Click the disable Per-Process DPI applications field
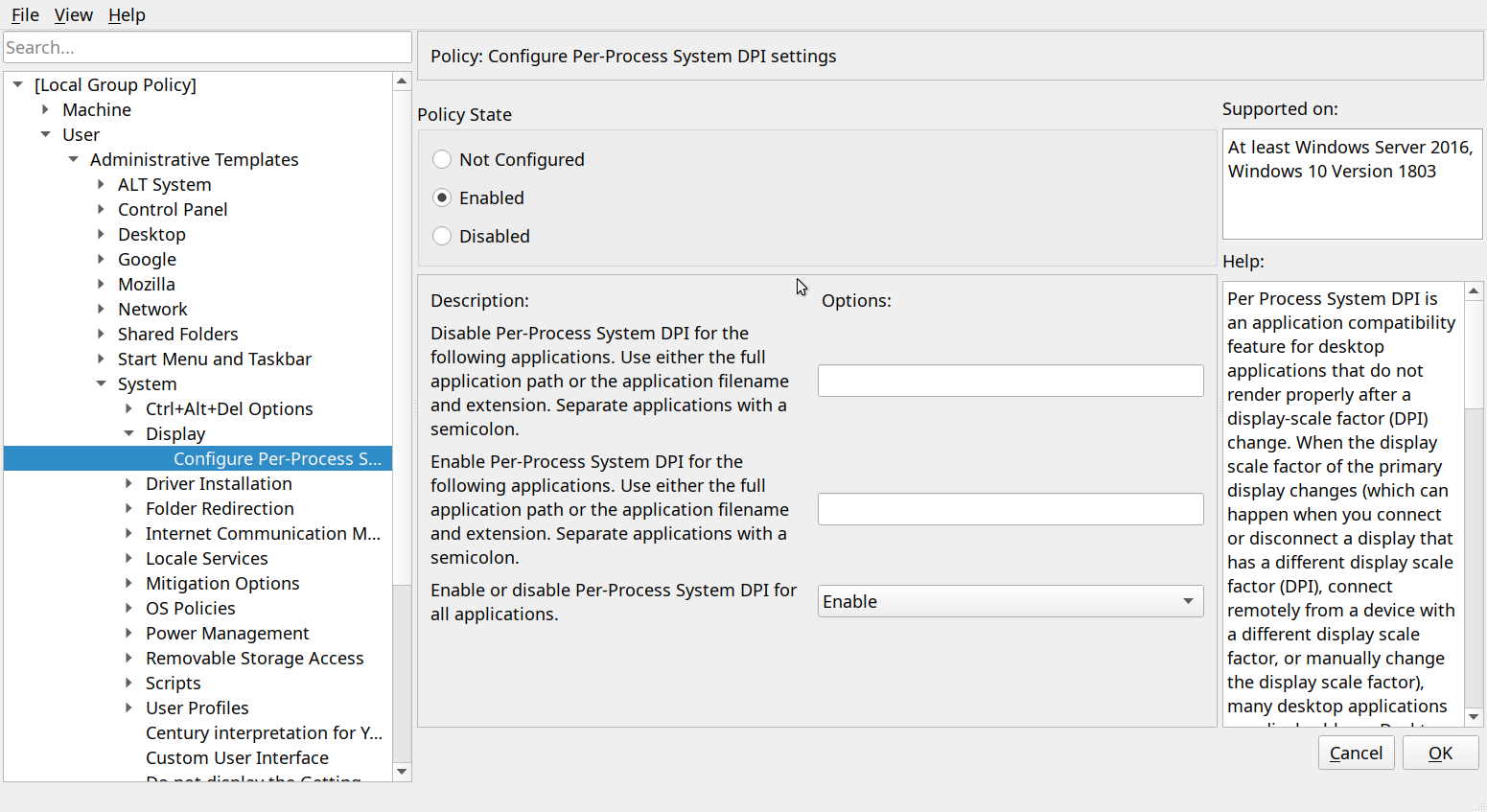 coord(1011,381)
